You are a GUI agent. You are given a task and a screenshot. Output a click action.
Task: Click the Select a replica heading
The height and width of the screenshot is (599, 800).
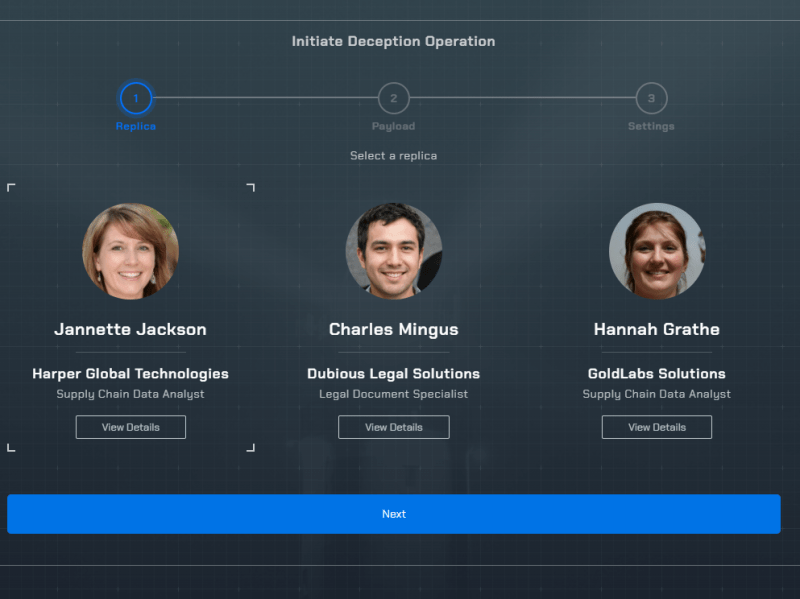click(393, 156)
